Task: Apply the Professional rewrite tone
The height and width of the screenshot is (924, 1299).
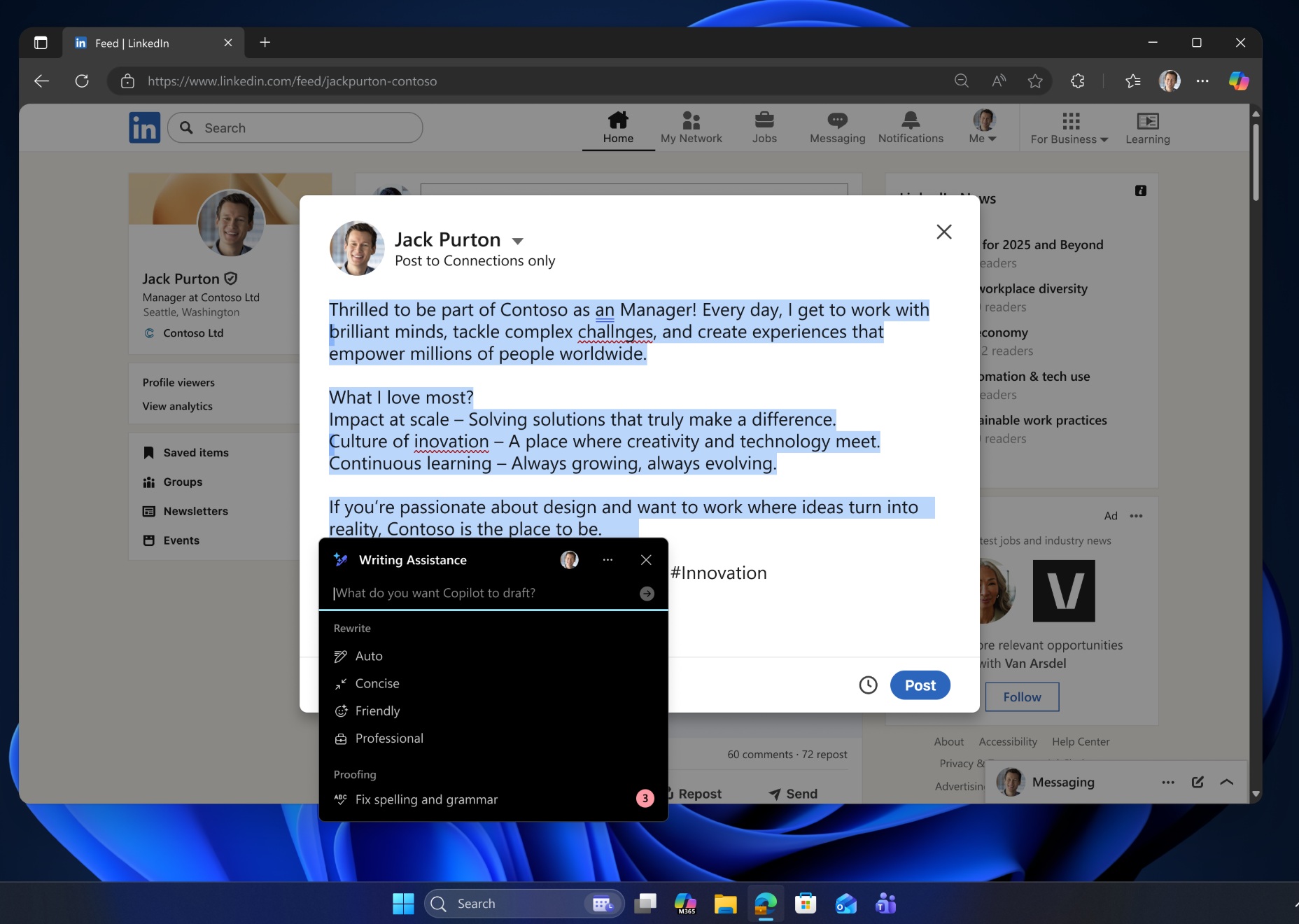Action: point(389,738)
